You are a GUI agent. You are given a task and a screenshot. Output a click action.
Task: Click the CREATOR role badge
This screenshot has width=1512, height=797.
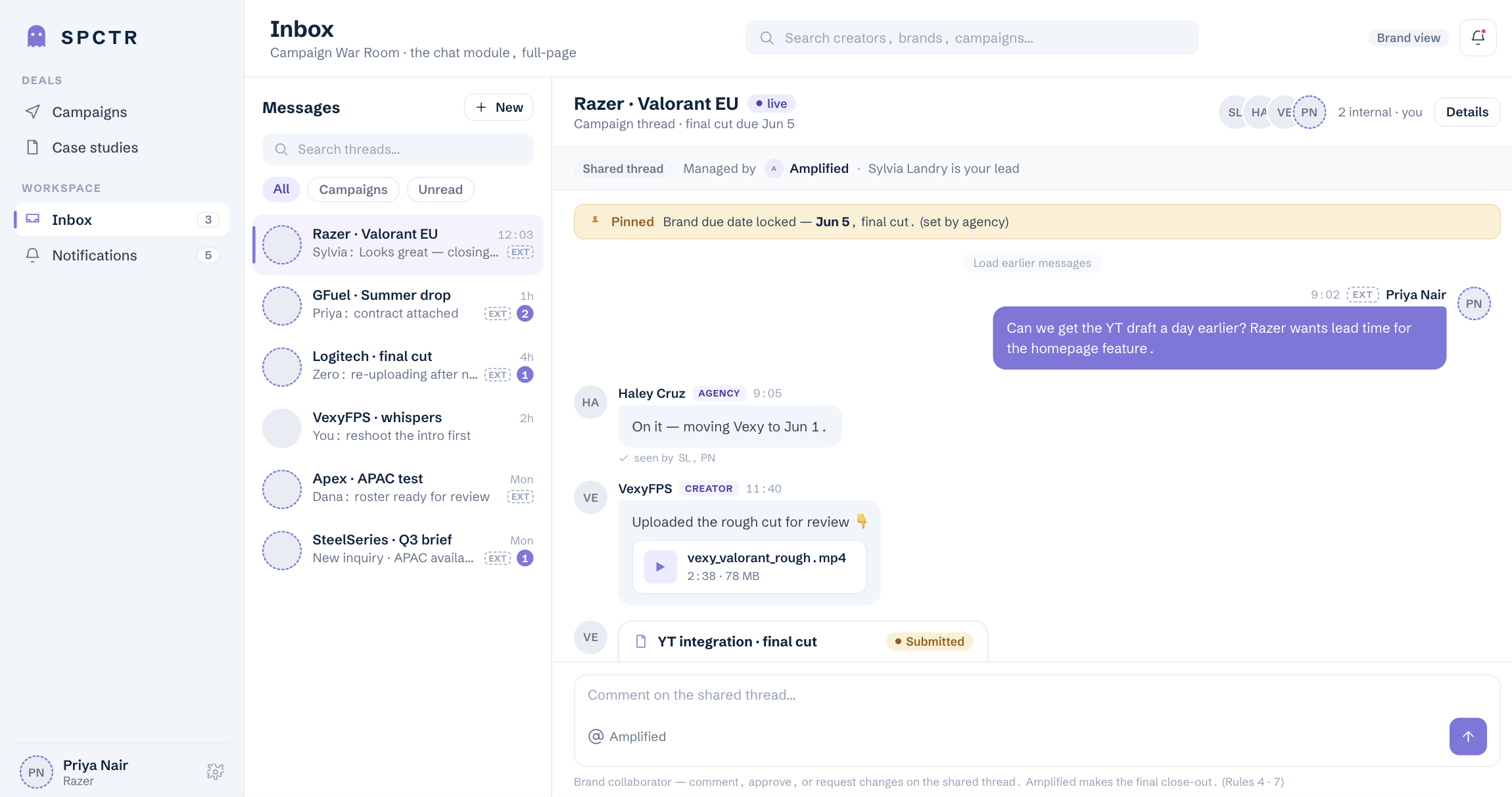[x=709, y=489]
